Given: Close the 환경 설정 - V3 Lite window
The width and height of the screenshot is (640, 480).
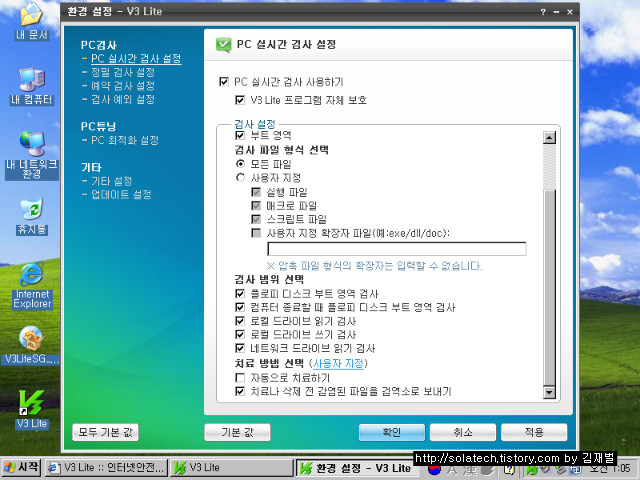Looking at the screenshot, I should [570, 12].
